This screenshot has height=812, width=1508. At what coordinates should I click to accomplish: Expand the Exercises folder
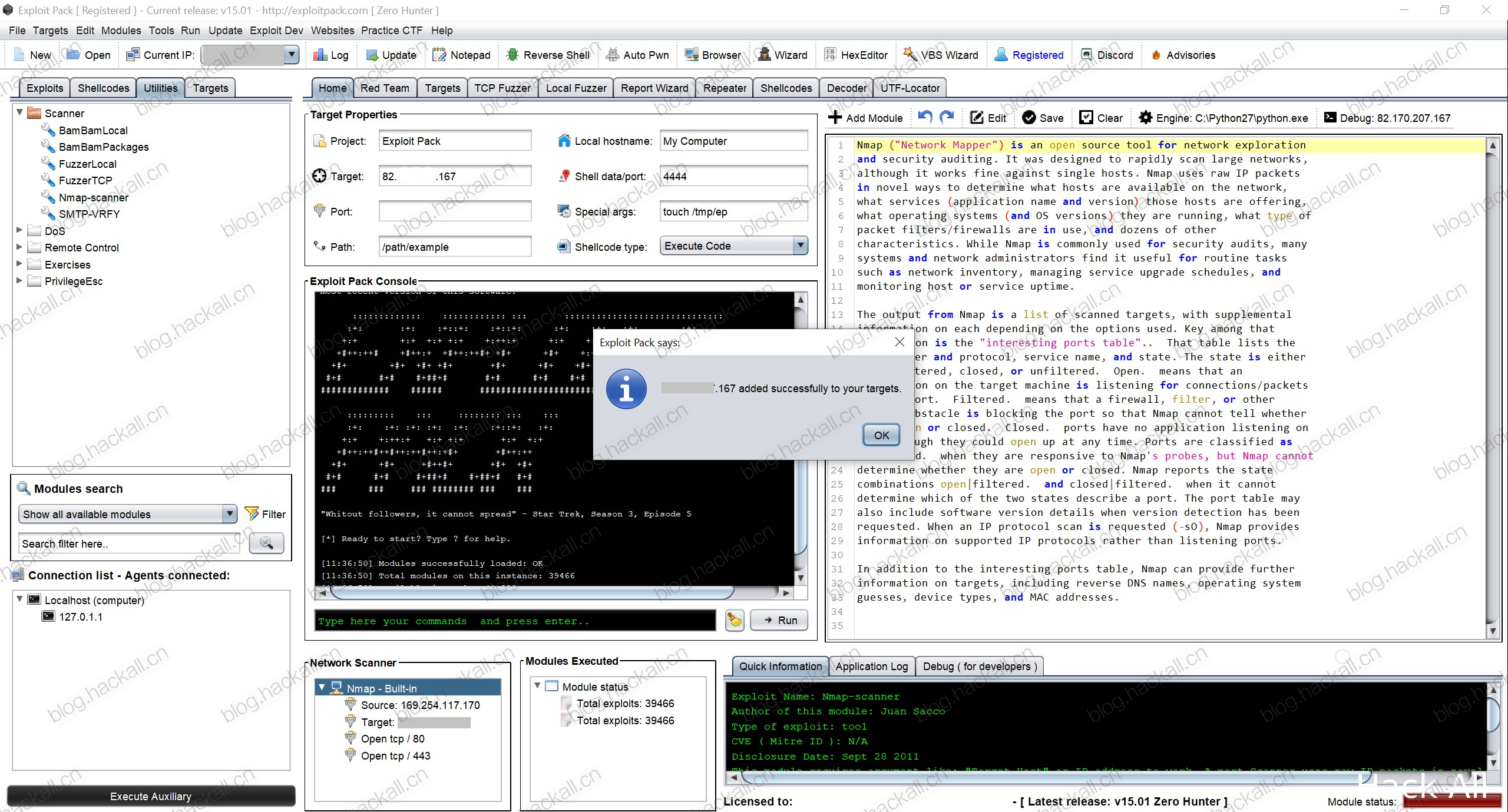[19, 264]
